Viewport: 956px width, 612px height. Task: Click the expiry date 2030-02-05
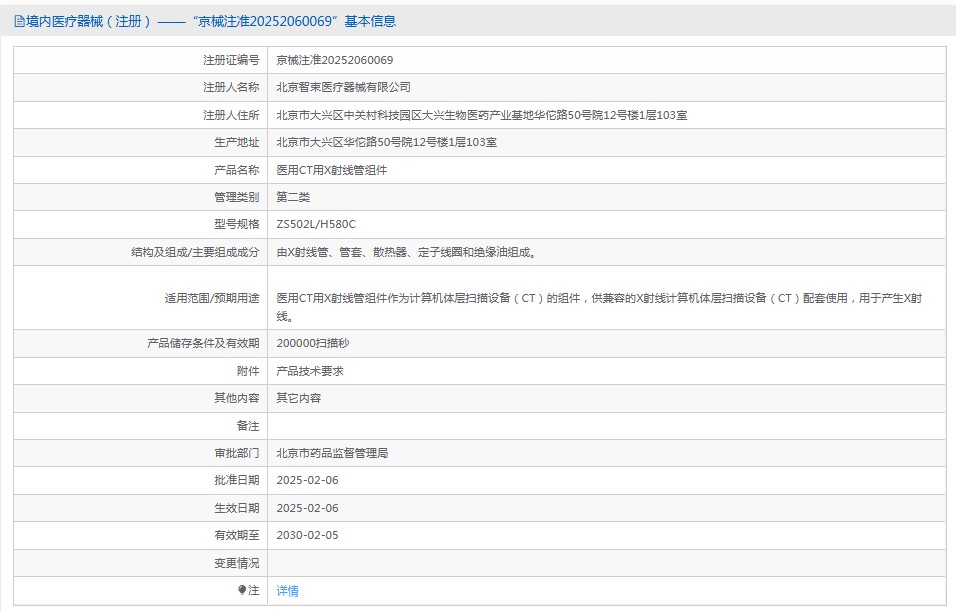point(307,535)
